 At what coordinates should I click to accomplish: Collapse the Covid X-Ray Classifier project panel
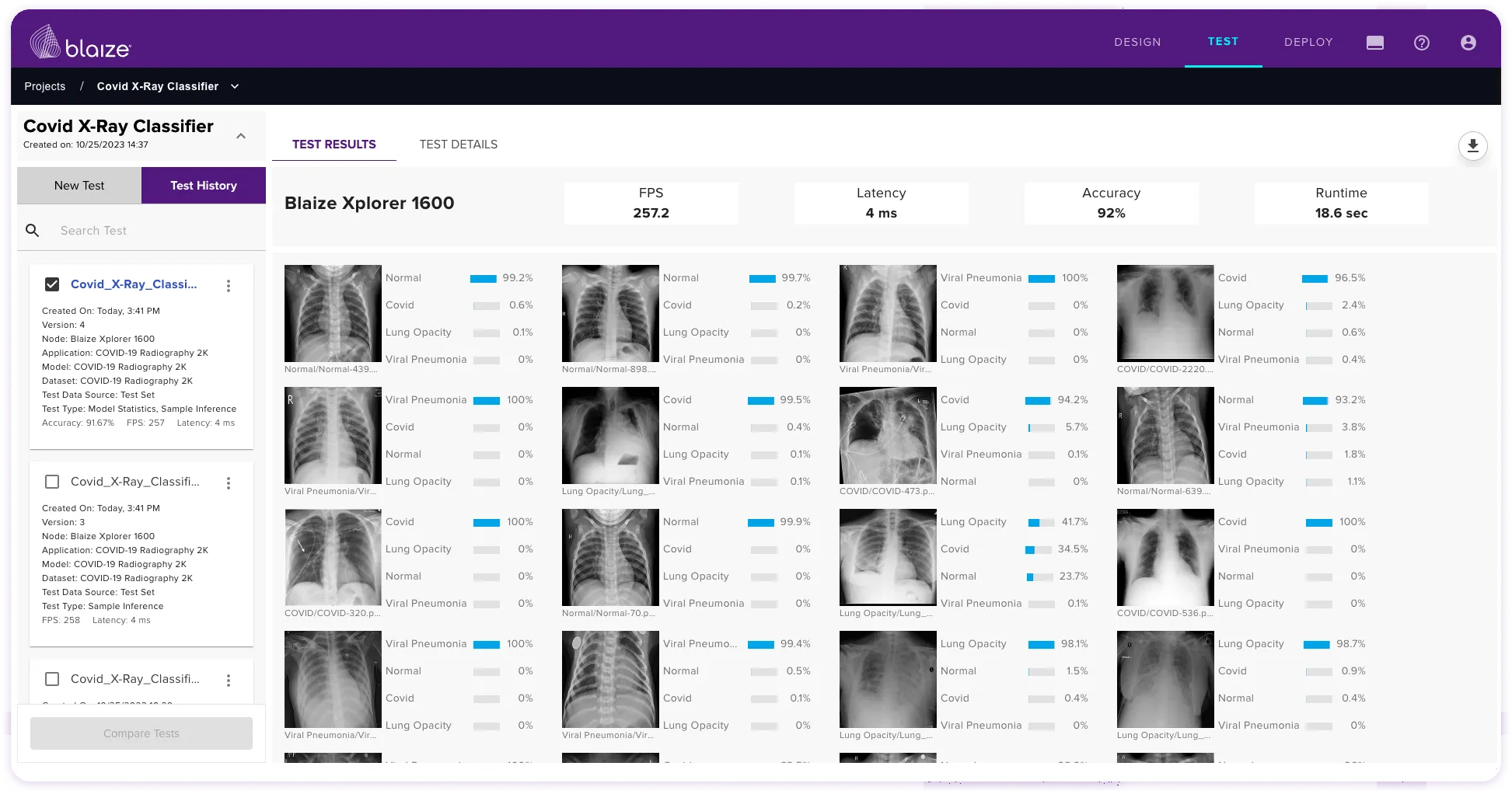(241, 136)
